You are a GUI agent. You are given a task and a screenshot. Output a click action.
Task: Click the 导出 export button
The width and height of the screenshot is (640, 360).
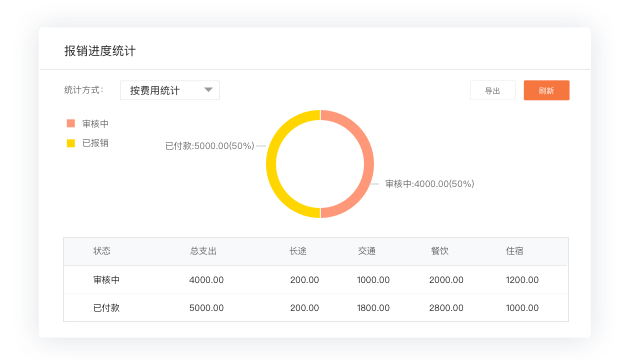pyautogui.click(x=493, y=90)
